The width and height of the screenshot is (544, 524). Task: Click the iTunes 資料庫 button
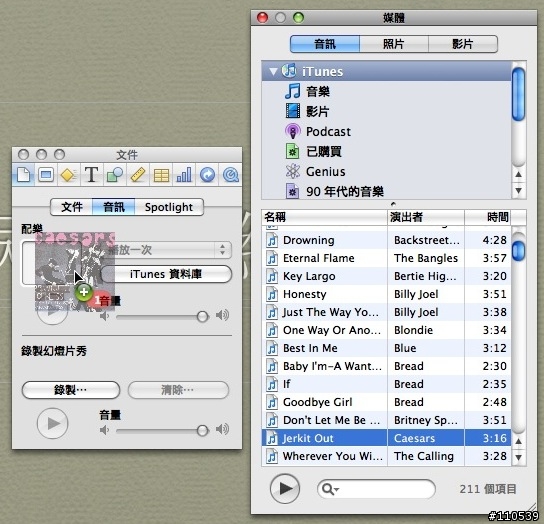166,274
